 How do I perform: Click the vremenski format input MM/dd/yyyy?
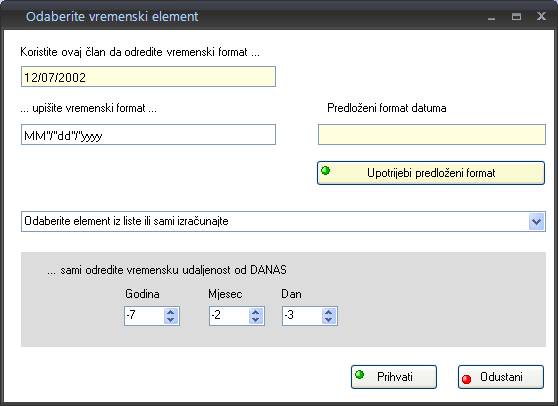[x=148, y=135]
